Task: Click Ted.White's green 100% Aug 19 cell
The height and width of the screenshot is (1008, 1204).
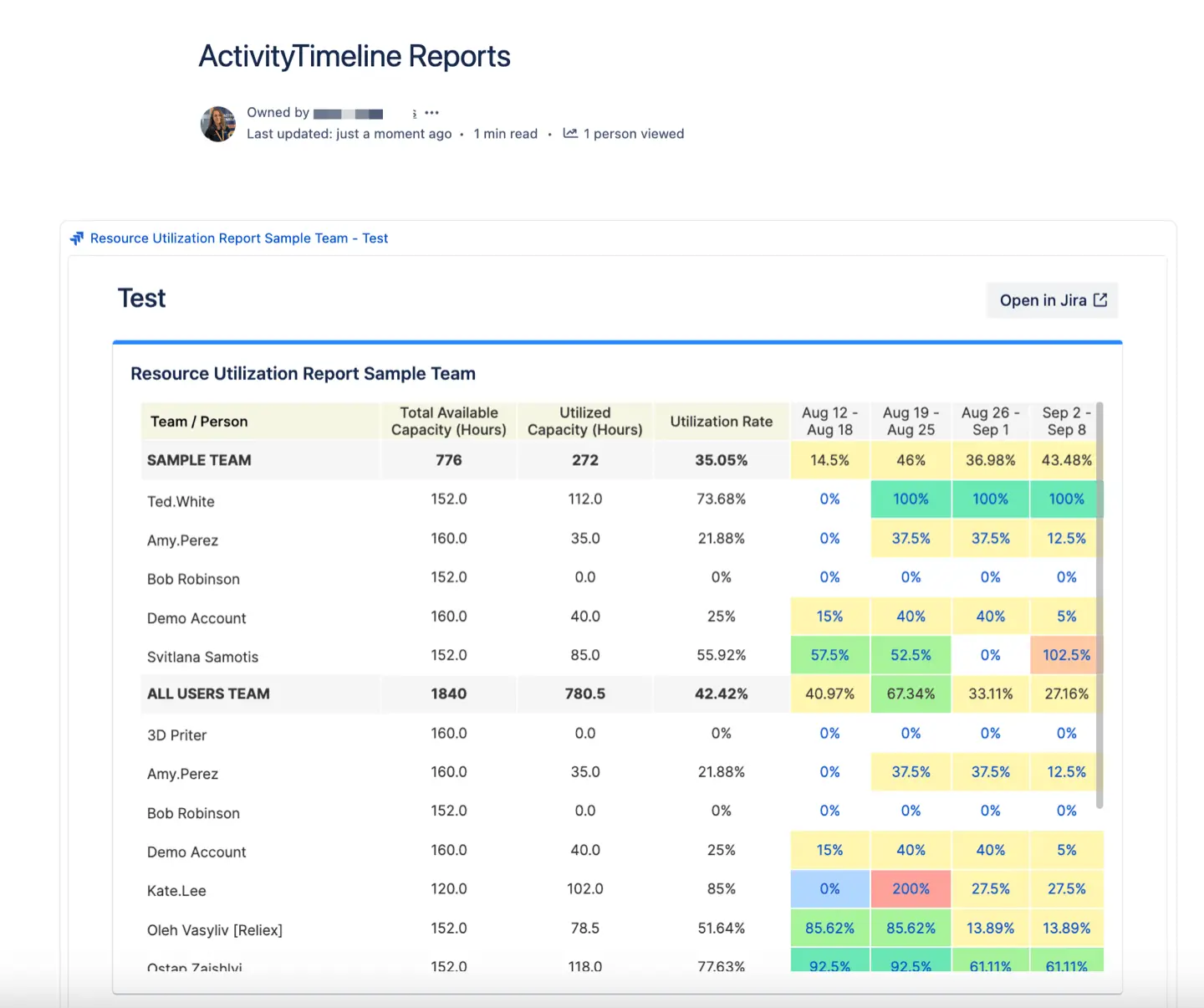Action: [x=911, y=499]
